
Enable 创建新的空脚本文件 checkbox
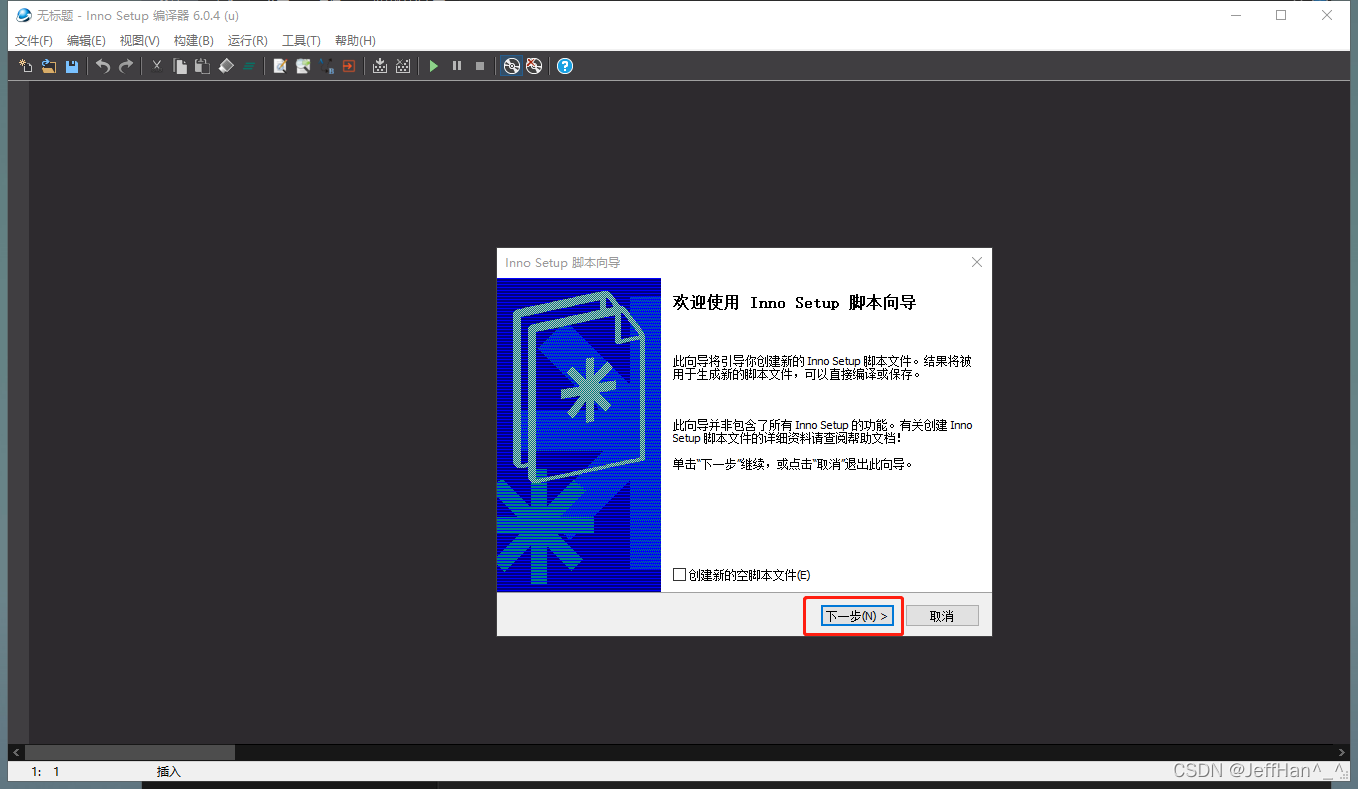tap(679, 574)
